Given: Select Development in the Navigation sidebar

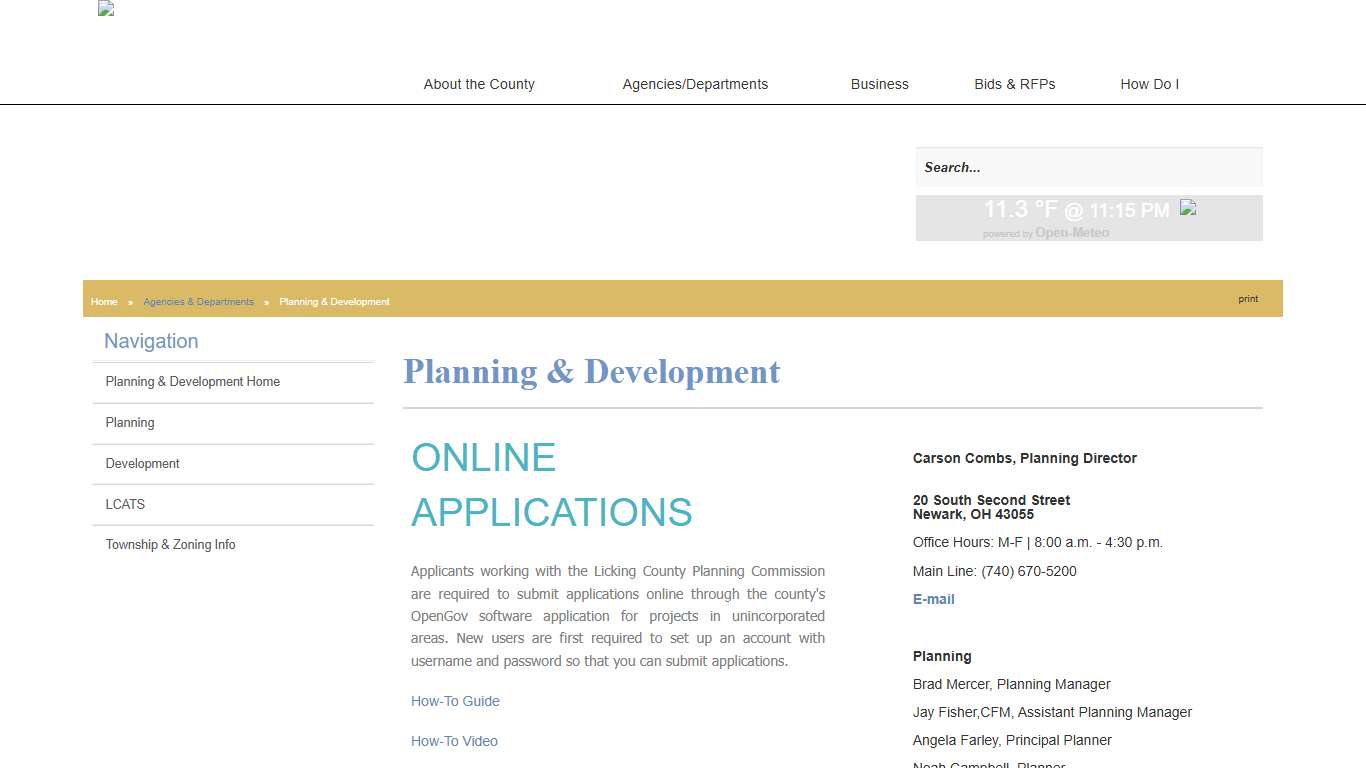Looking at the screenshot, I should click(142, 463).
